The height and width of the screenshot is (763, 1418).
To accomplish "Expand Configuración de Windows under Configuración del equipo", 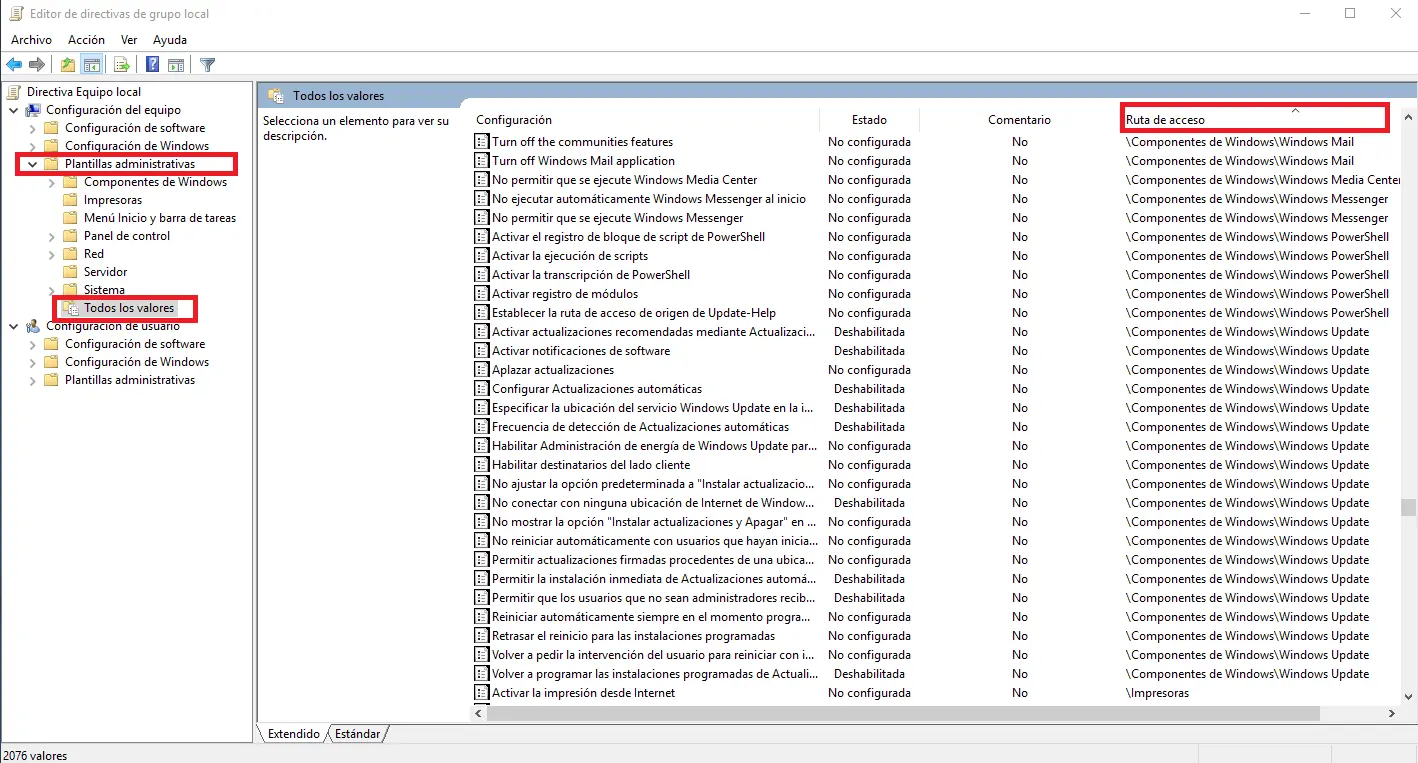I will point(33,146).
